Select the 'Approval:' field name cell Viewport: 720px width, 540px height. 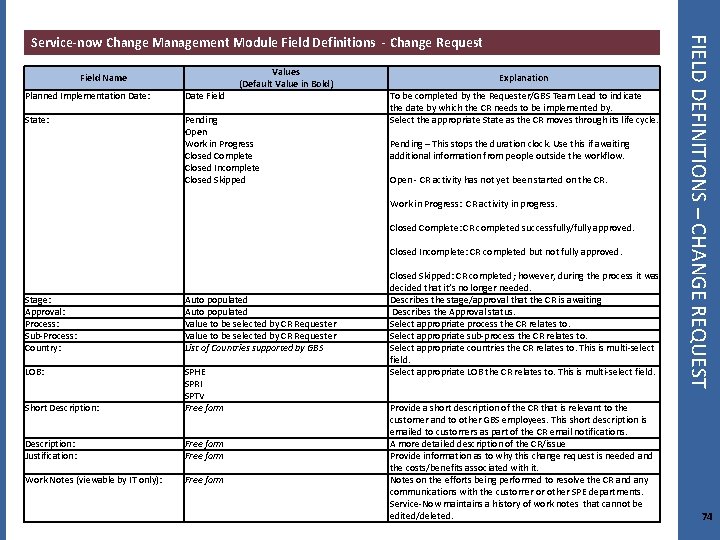coord(104,312)
